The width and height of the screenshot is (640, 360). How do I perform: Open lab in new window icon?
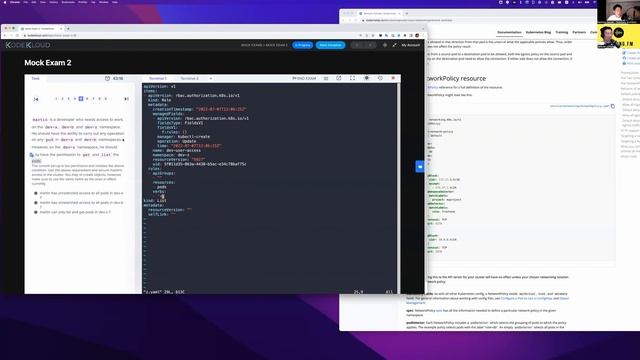click(339, 78)
